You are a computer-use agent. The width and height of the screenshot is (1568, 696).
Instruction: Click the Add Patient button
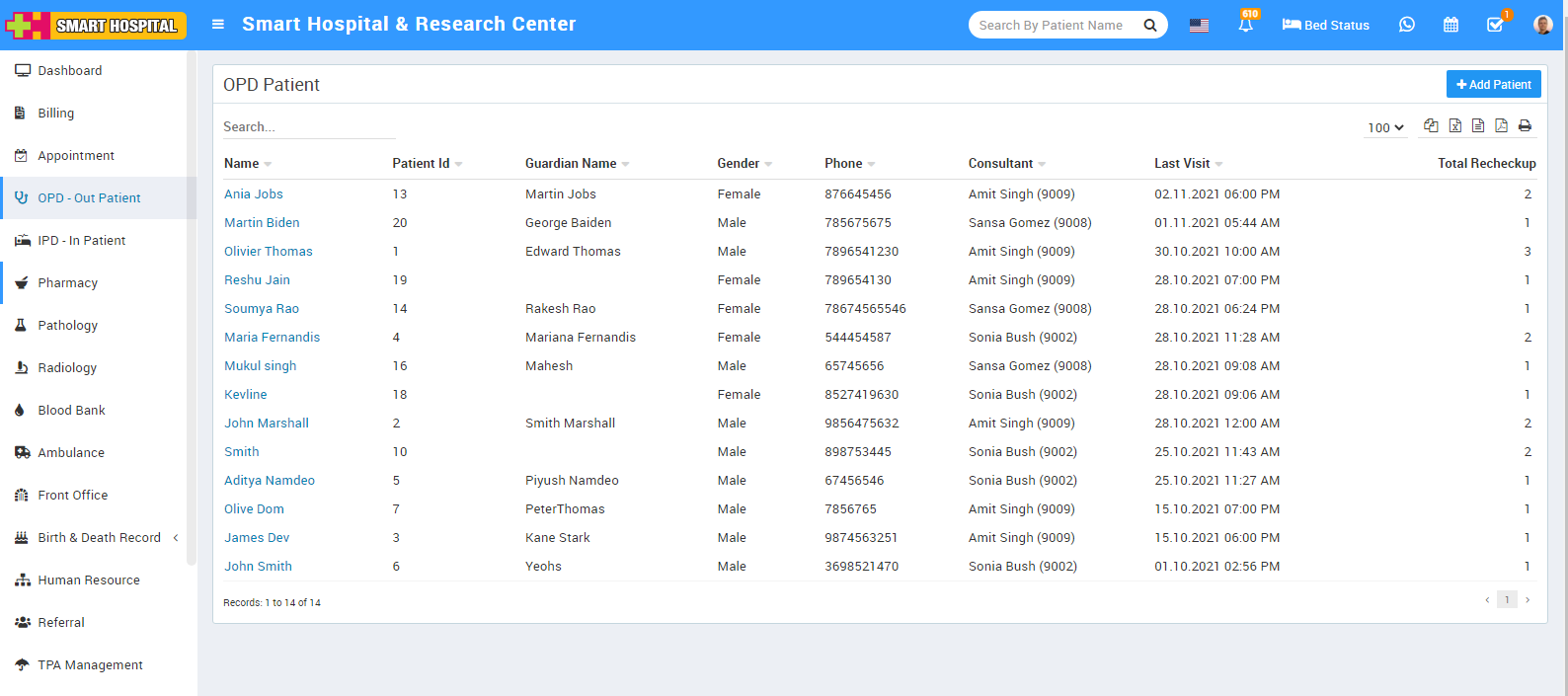click(1493, 85)
